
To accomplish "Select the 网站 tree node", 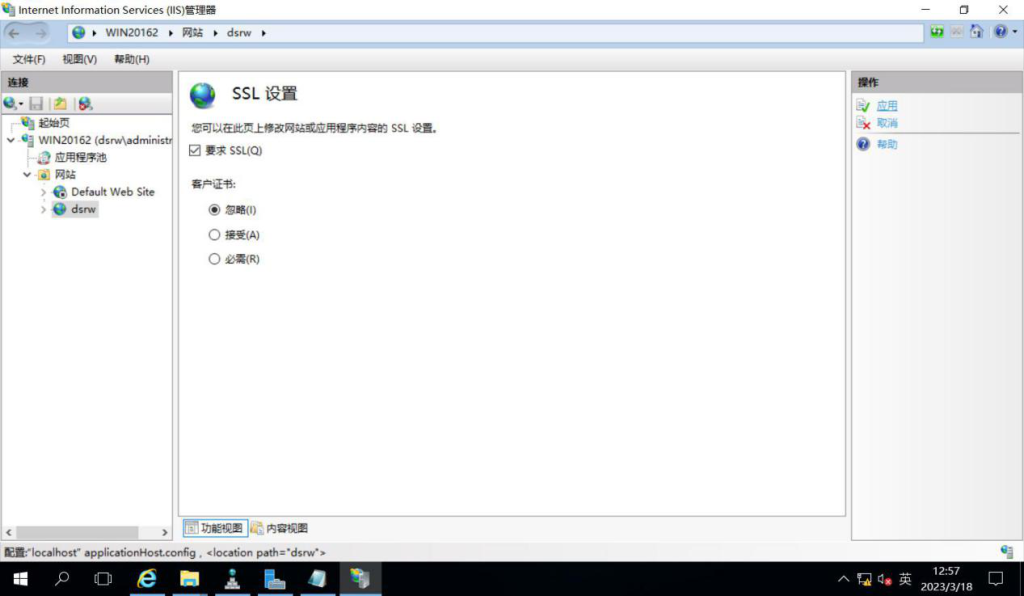I will pos(65,174).
